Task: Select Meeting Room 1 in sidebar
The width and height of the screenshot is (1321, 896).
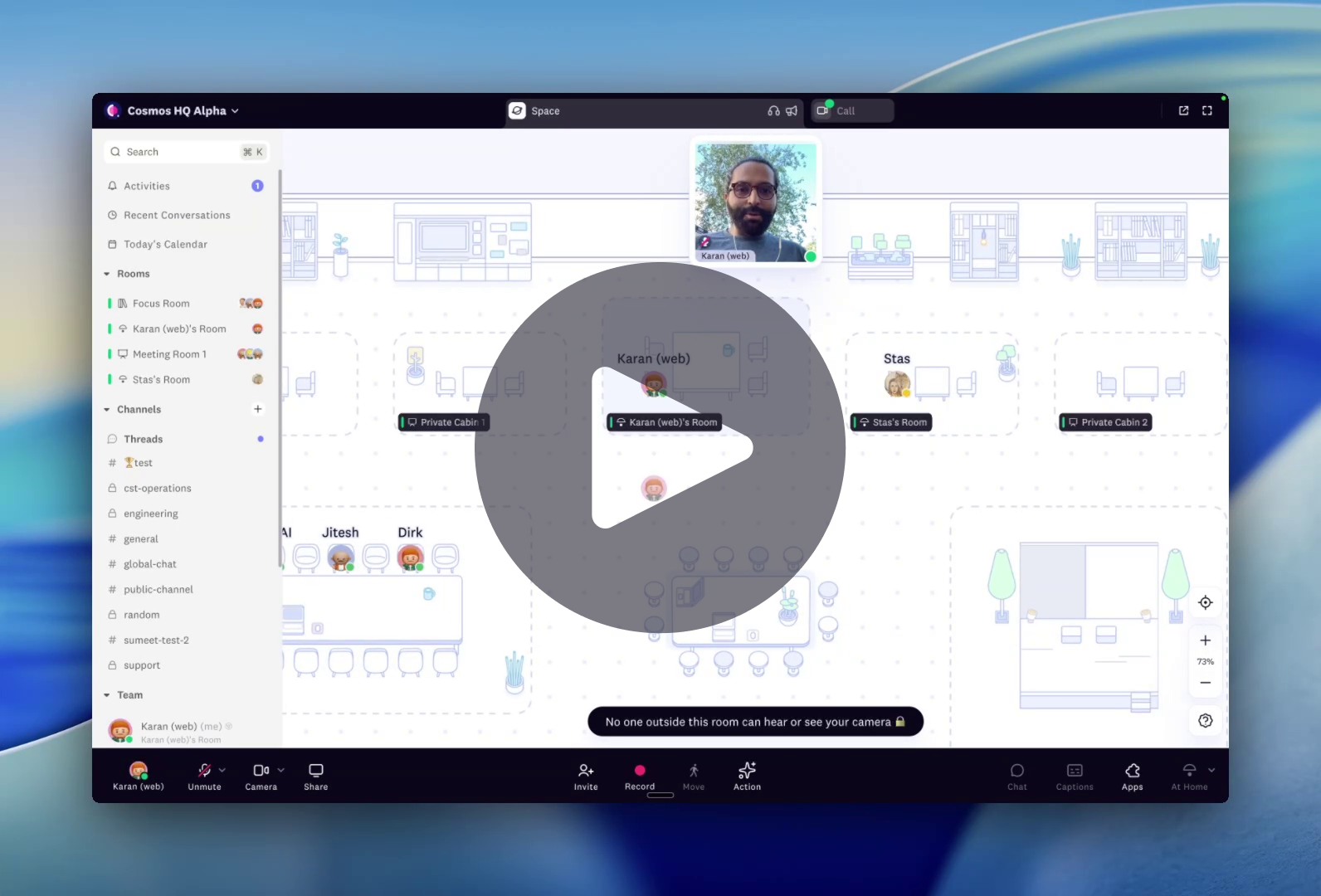Action: pyautogui.click(x=186, y=354)
